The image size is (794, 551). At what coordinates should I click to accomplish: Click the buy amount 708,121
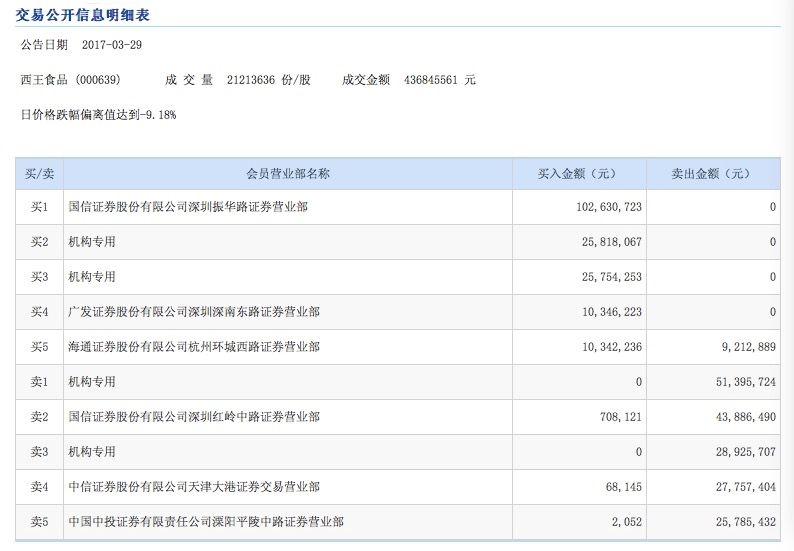(x=621, y=416)
